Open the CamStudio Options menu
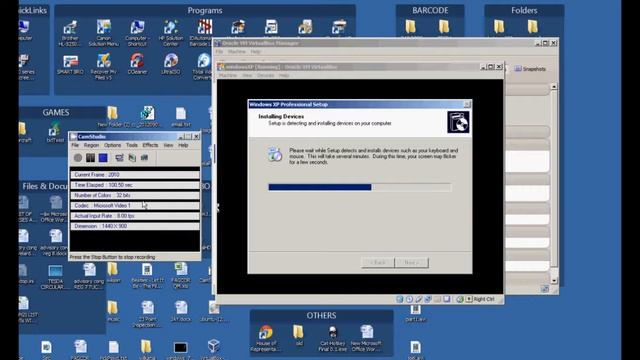640x360 pixels. click(112, 145)
